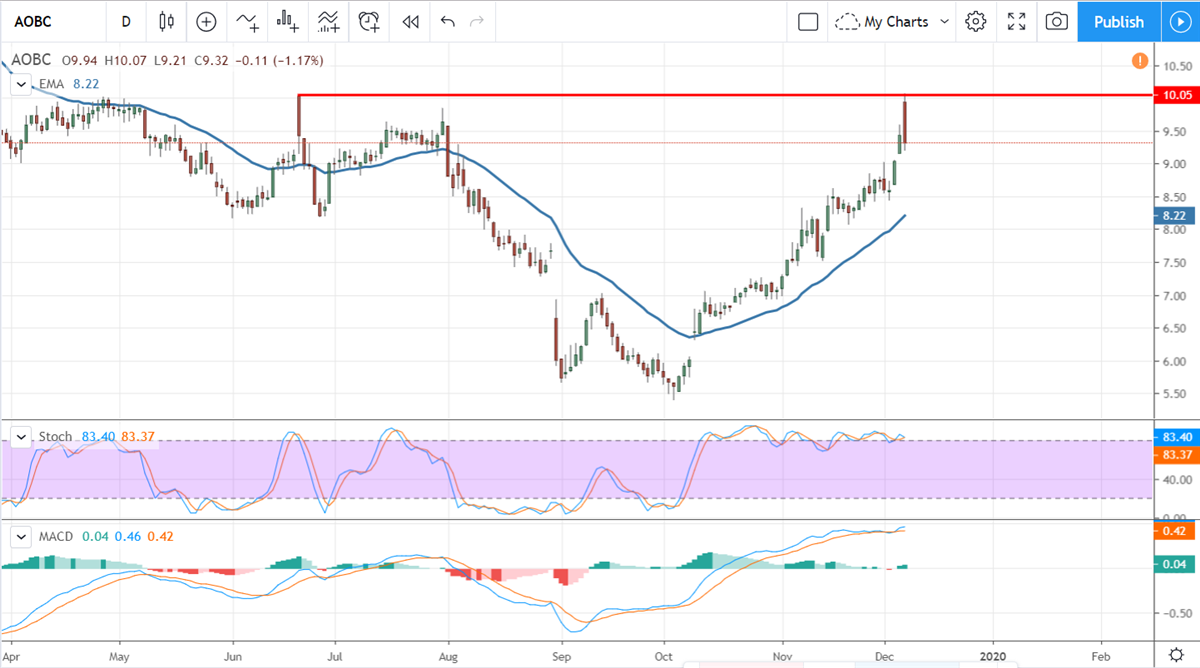Screen dimensions: 1200x668
Task: Click the red 10.05 price line label
Action: 1171,95
